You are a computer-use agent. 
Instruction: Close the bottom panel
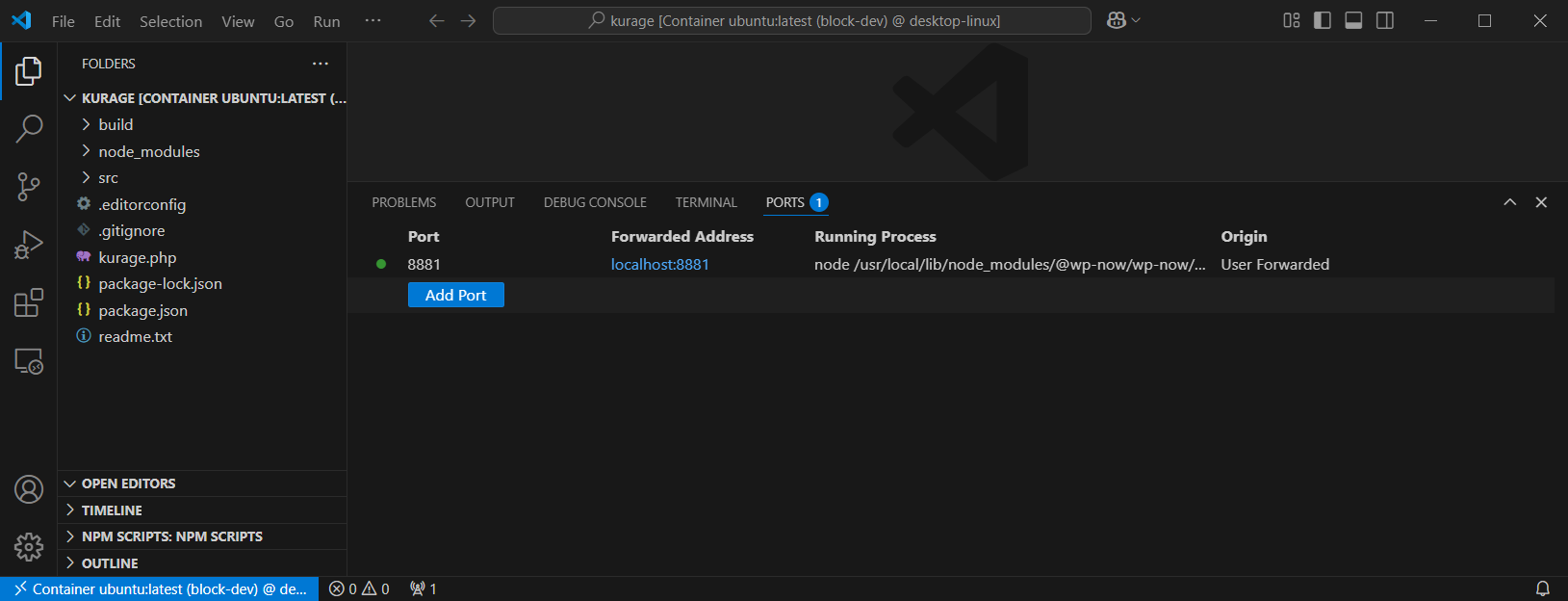click(x=1541, y=202)
